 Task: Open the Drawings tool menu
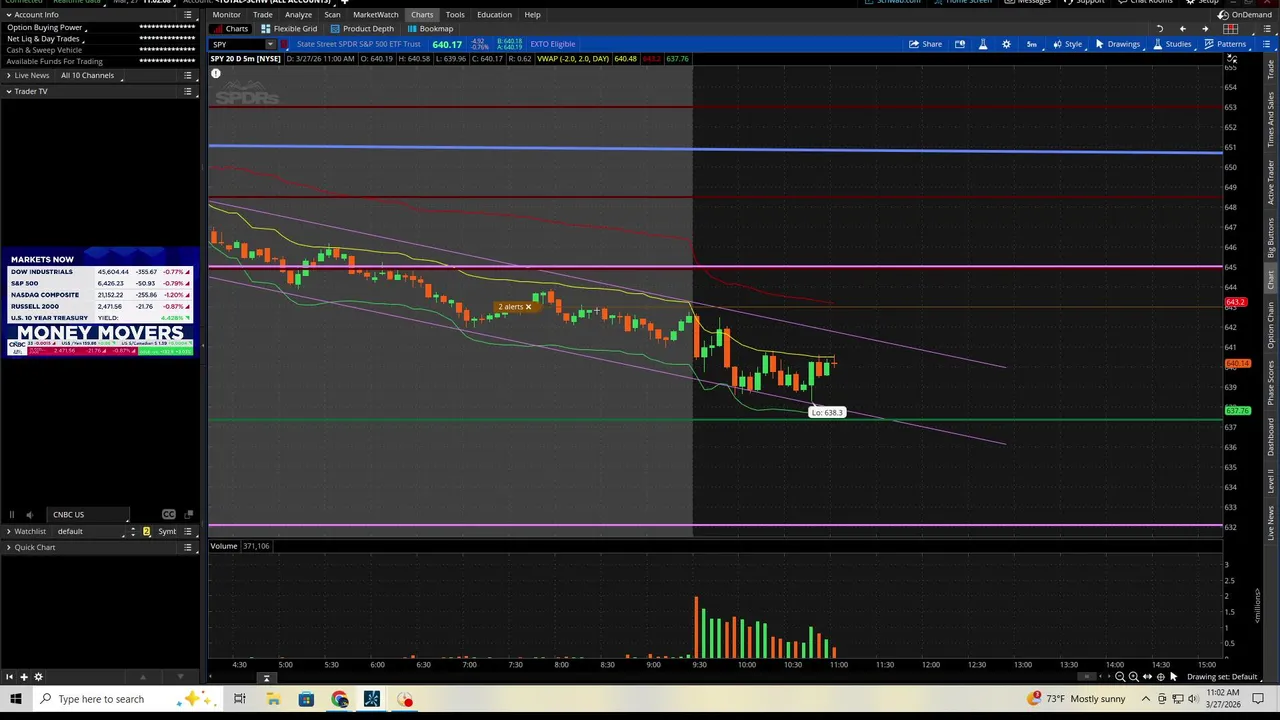[1117, 44]
